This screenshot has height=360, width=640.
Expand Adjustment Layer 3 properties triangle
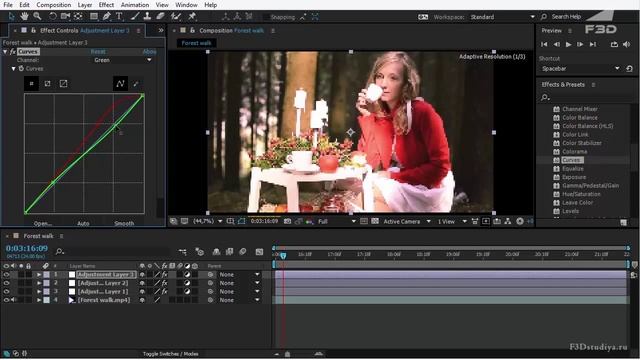[x=39, y=275]
